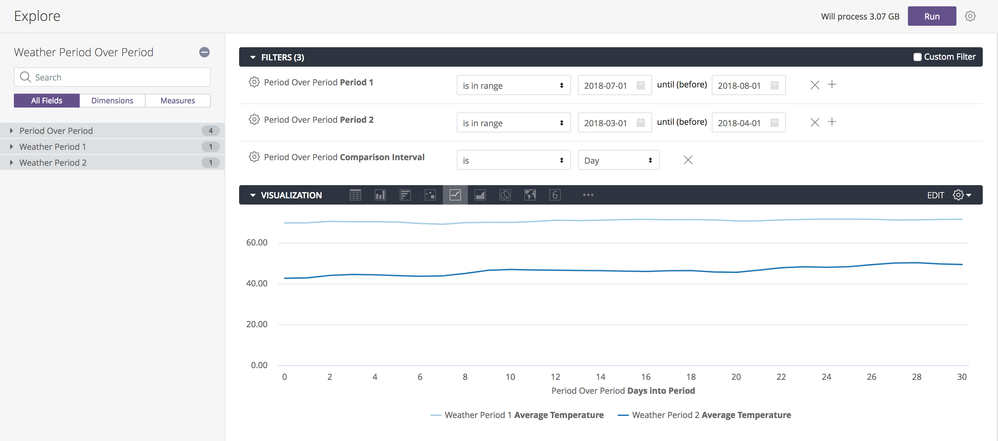The width and height of the screenshot is (998, 441).
Task: Select the scatterplot visualization icon
Action: [430, 195]
